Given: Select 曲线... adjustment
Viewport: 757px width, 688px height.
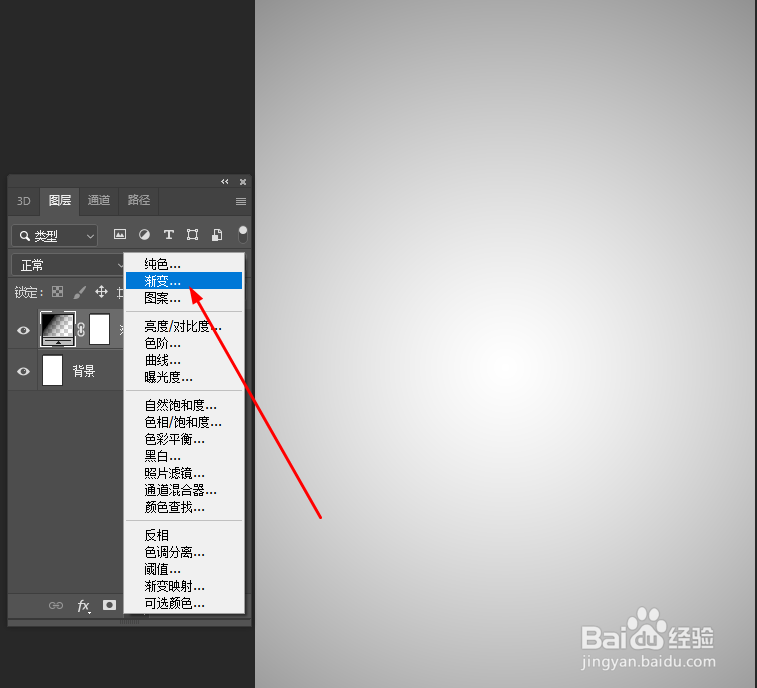Looking at the screenshot, I should (x=184, y=360).
